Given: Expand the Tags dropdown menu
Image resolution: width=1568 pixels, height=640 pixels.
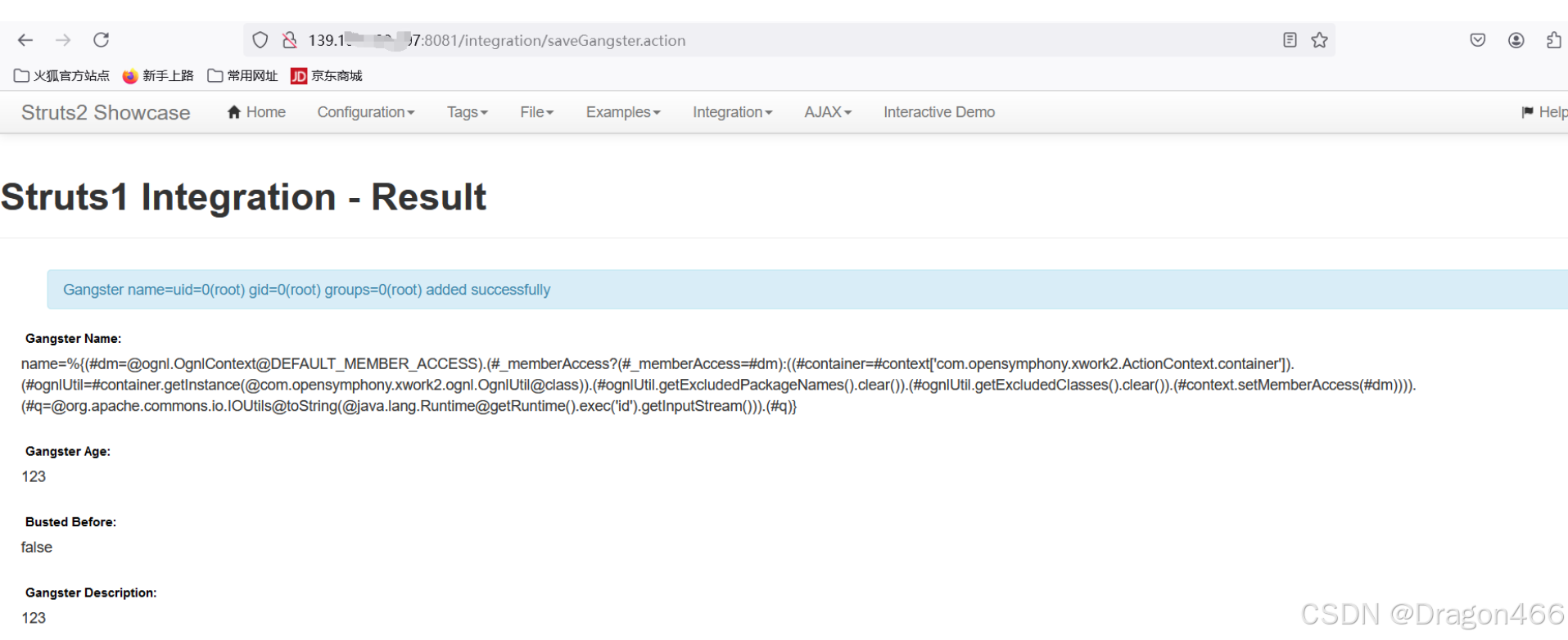Looking at the screenshot, I should [468, 112].
